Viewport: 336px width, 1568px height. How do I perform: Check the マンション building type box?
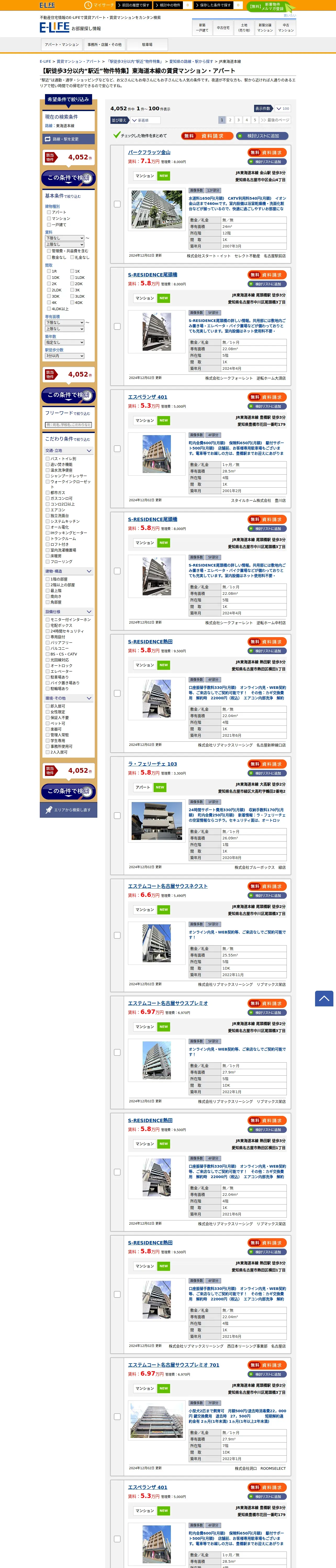point(49,218)
